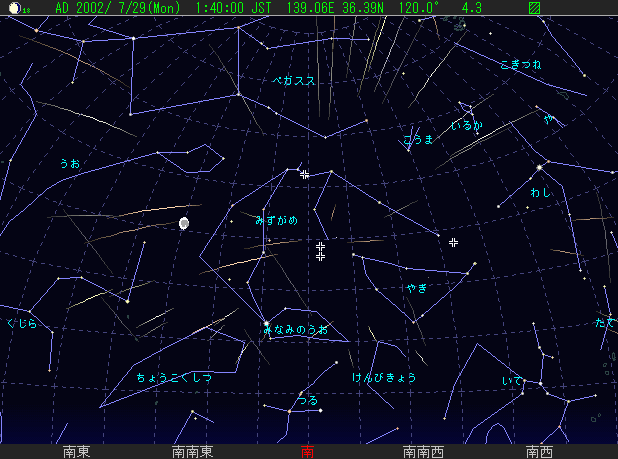Click the bright star near わし label
618x459 pixels.
[x=540, y=167]
